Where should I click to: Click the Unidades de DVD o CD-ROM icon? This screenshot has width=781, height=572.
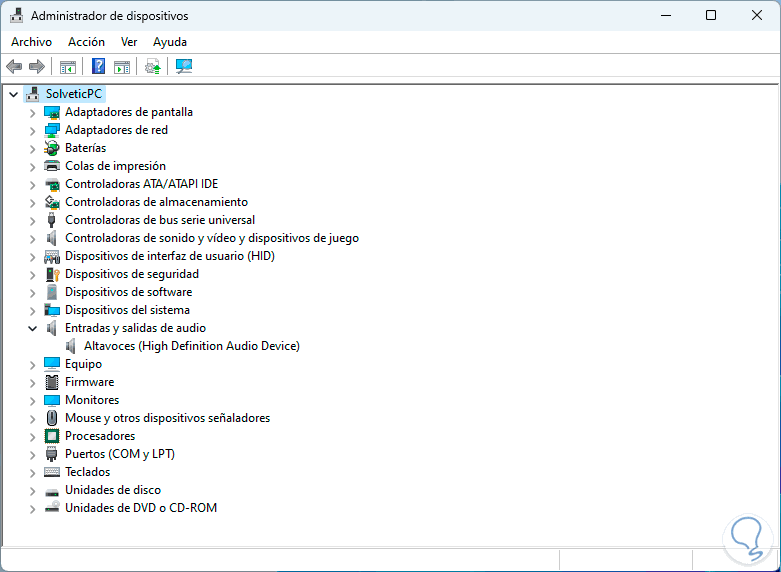coord(52,508)
